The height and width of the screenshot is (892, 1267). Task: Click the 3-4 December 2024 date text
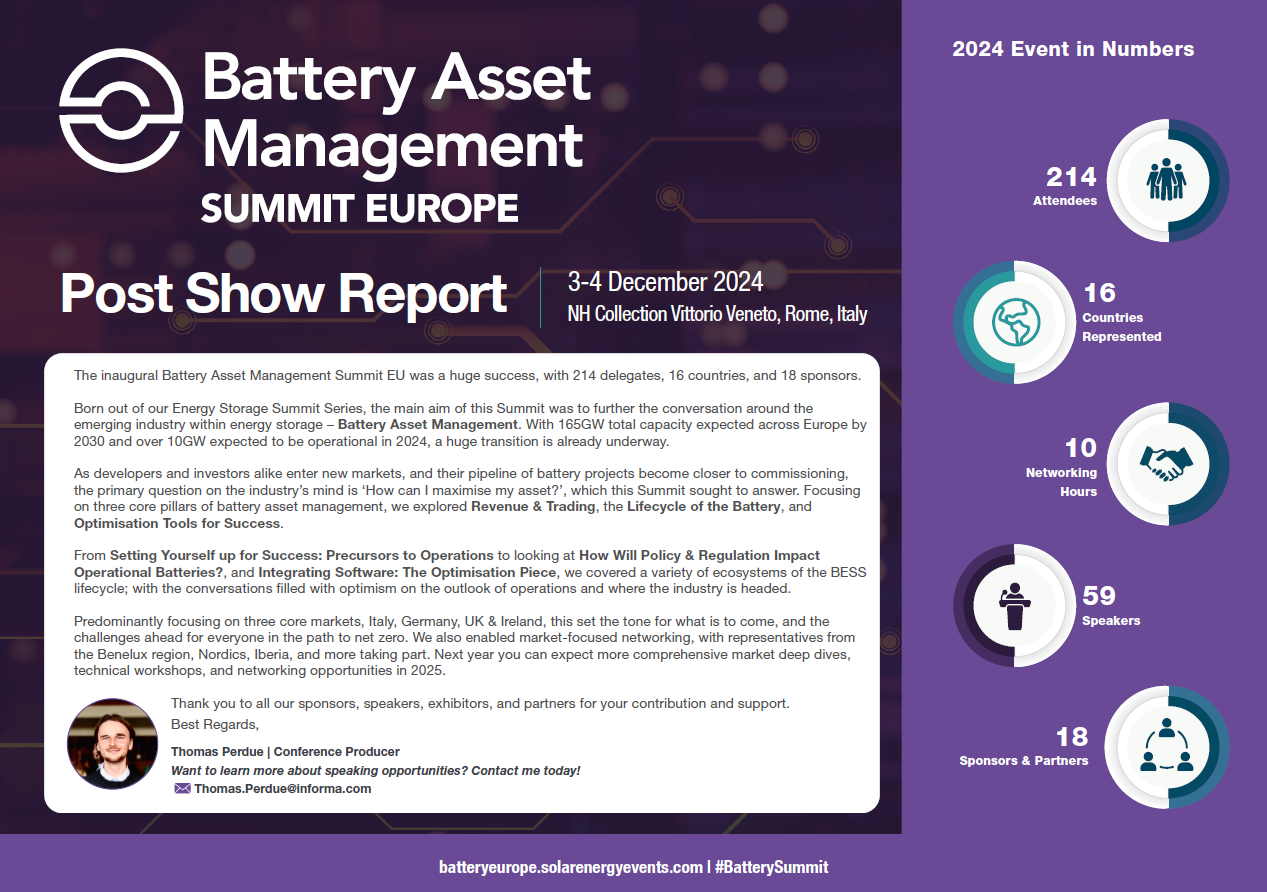[665, 281]
